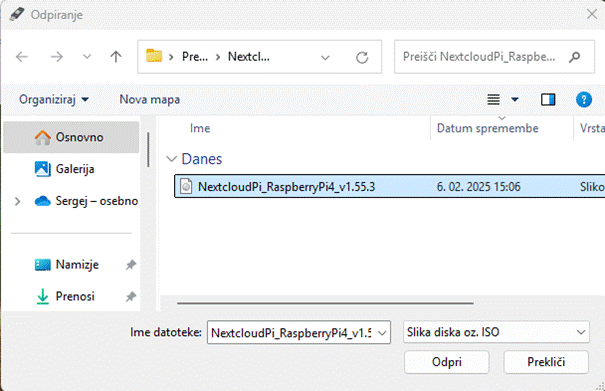Go forward using the right arrow
The width and height of the screenshot is (605, 391).
coord(57,57)
